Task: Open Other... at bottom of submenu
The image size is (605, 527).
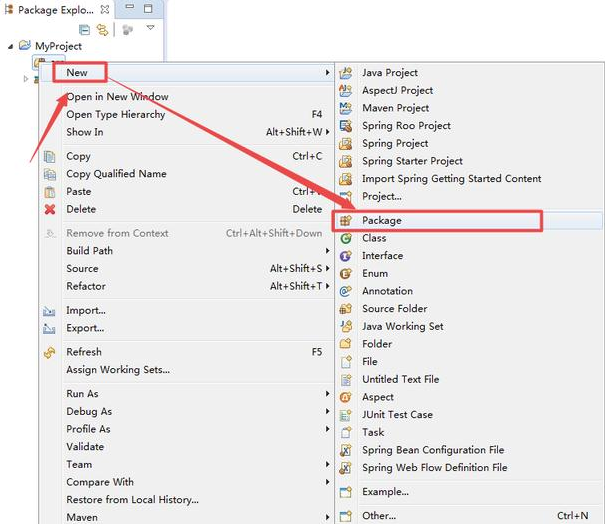Action: tap(379, 516)
